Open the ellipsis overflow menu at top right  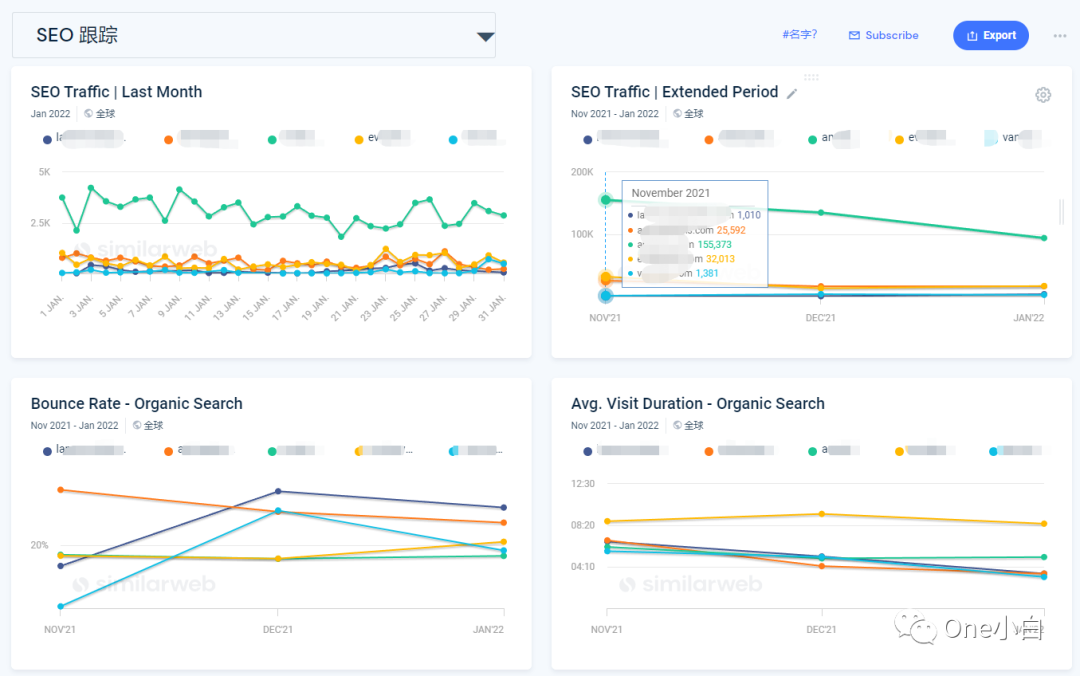1059,35
